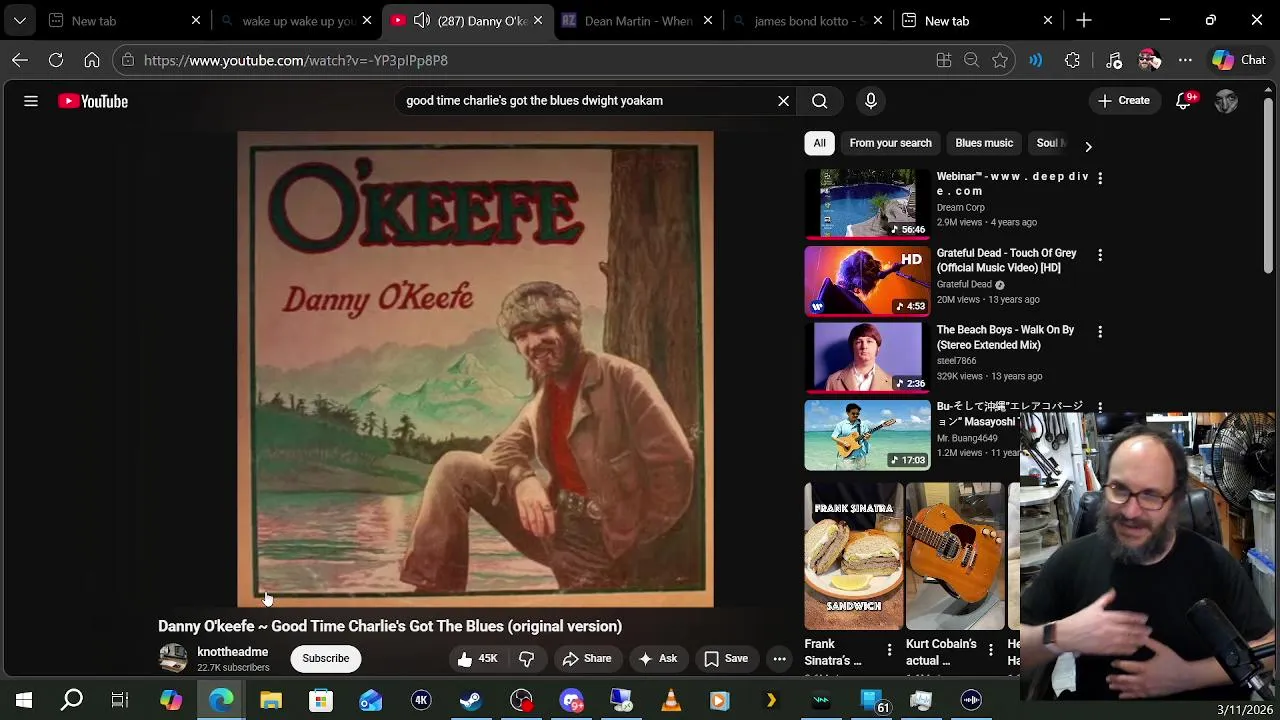Image resolution: width=1280 pixels, height=720 pixels.
Task: Open more actions ellipsis beside Save
Action: click(x=779, y=658)
